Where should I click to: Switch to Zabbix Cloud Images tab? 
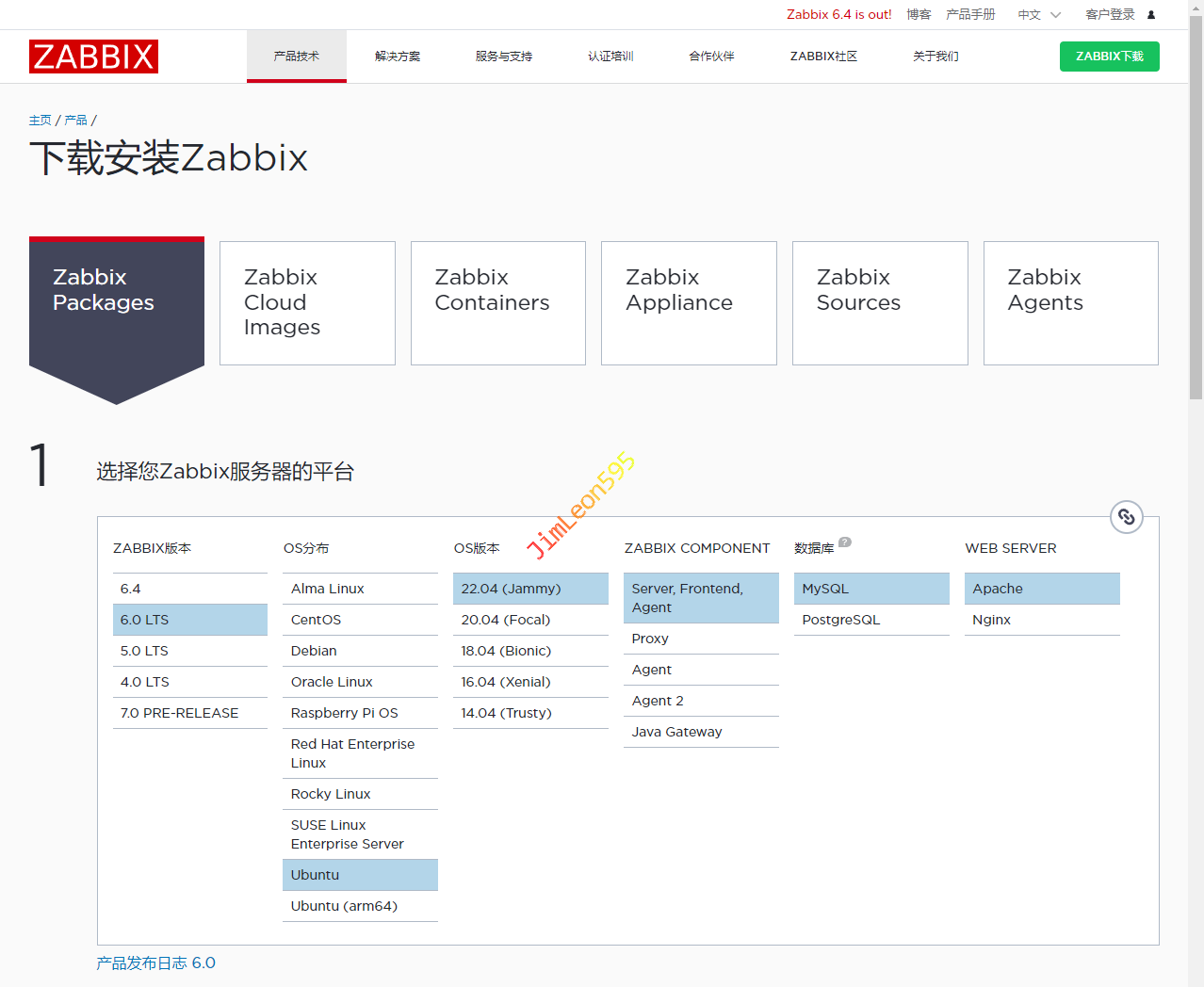click(x=307, y=302)
